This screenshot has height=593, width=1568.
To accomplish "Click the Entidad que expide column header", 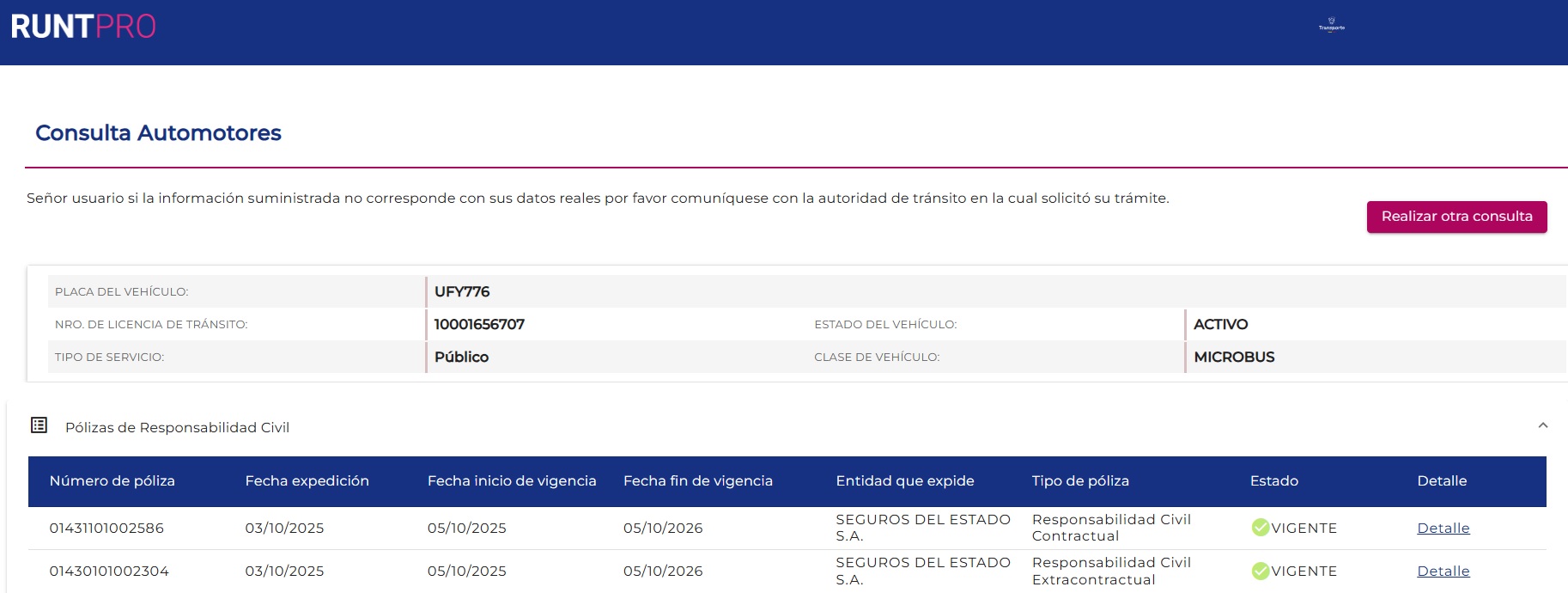I will tap(904, 480).
